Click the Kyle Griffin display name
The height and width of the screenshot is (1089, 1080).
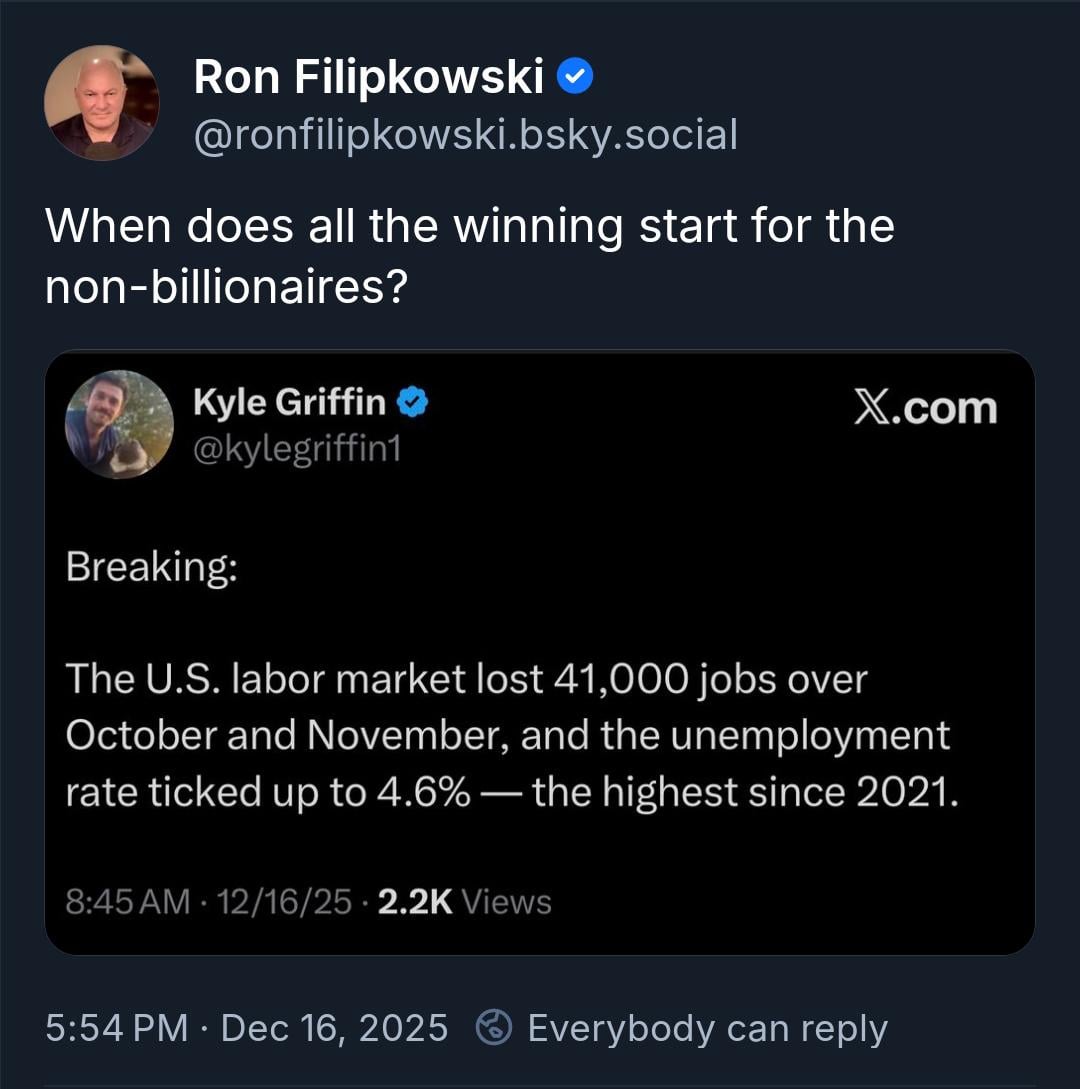(x=289, y=402)
